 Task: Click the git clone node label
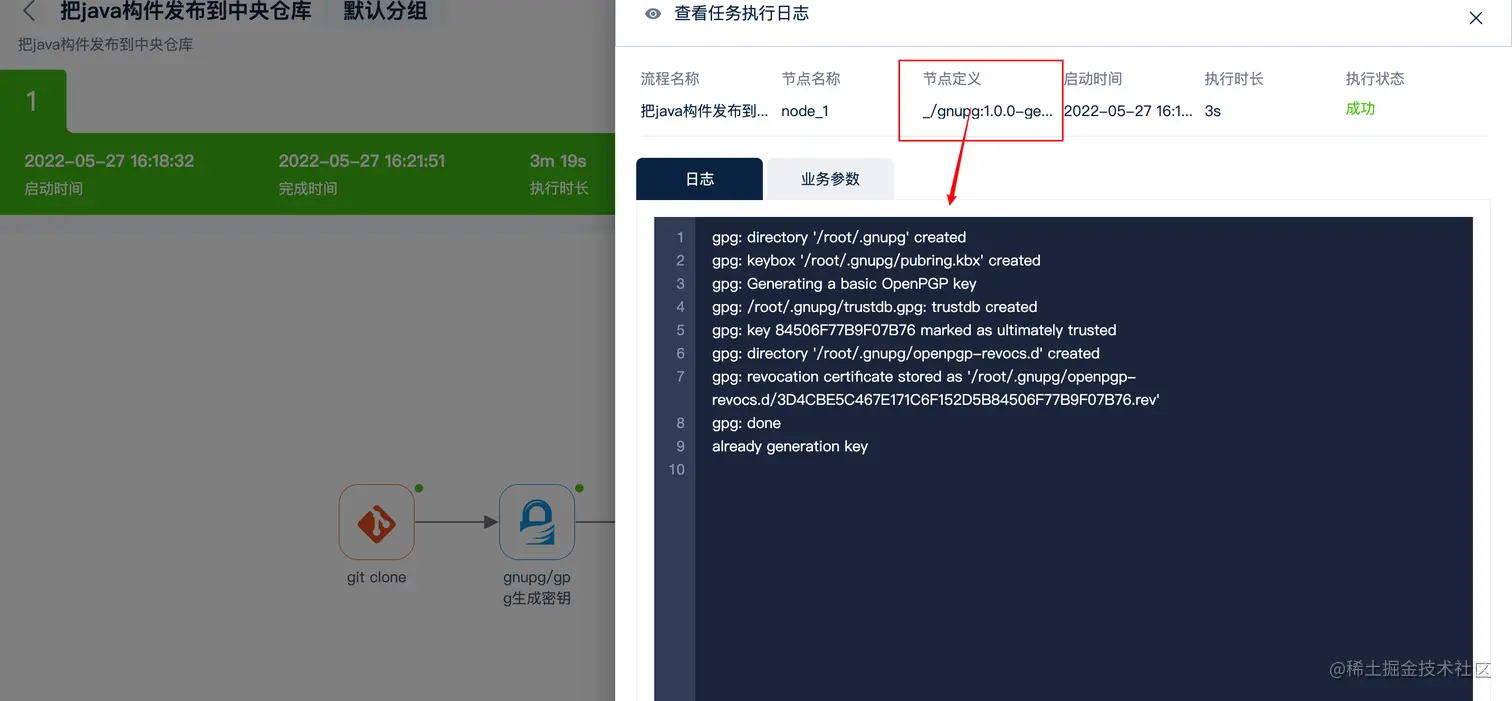point(376,577)
